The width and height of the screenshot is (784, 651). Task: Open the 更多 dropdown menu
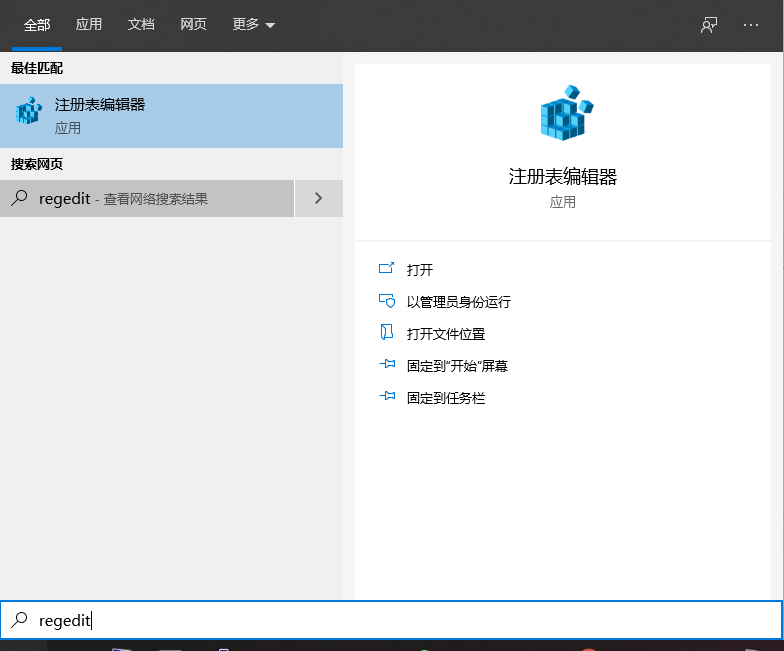point(254,24)
